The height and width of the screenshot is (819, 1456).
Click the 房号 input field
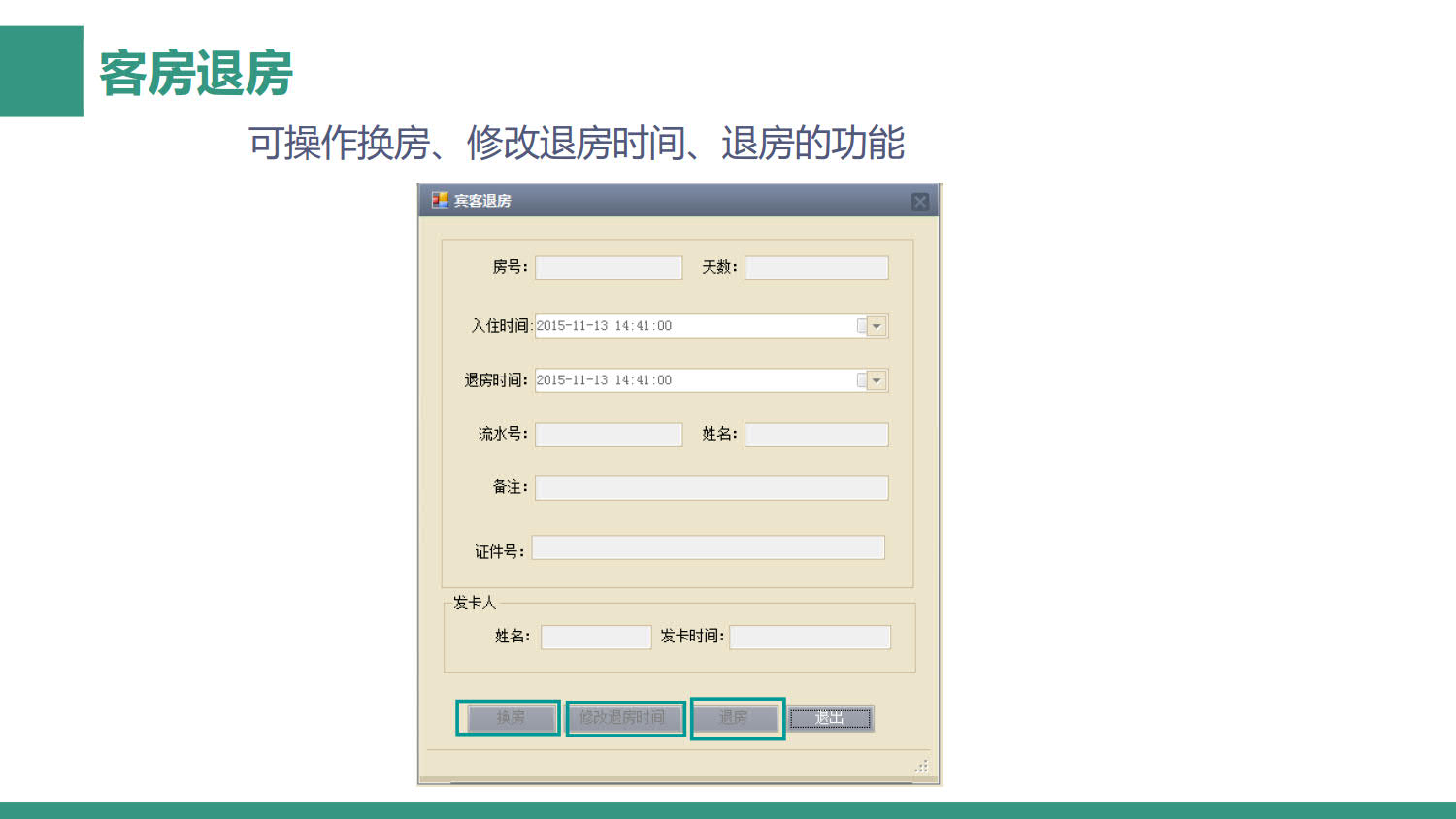click(609, 268)
